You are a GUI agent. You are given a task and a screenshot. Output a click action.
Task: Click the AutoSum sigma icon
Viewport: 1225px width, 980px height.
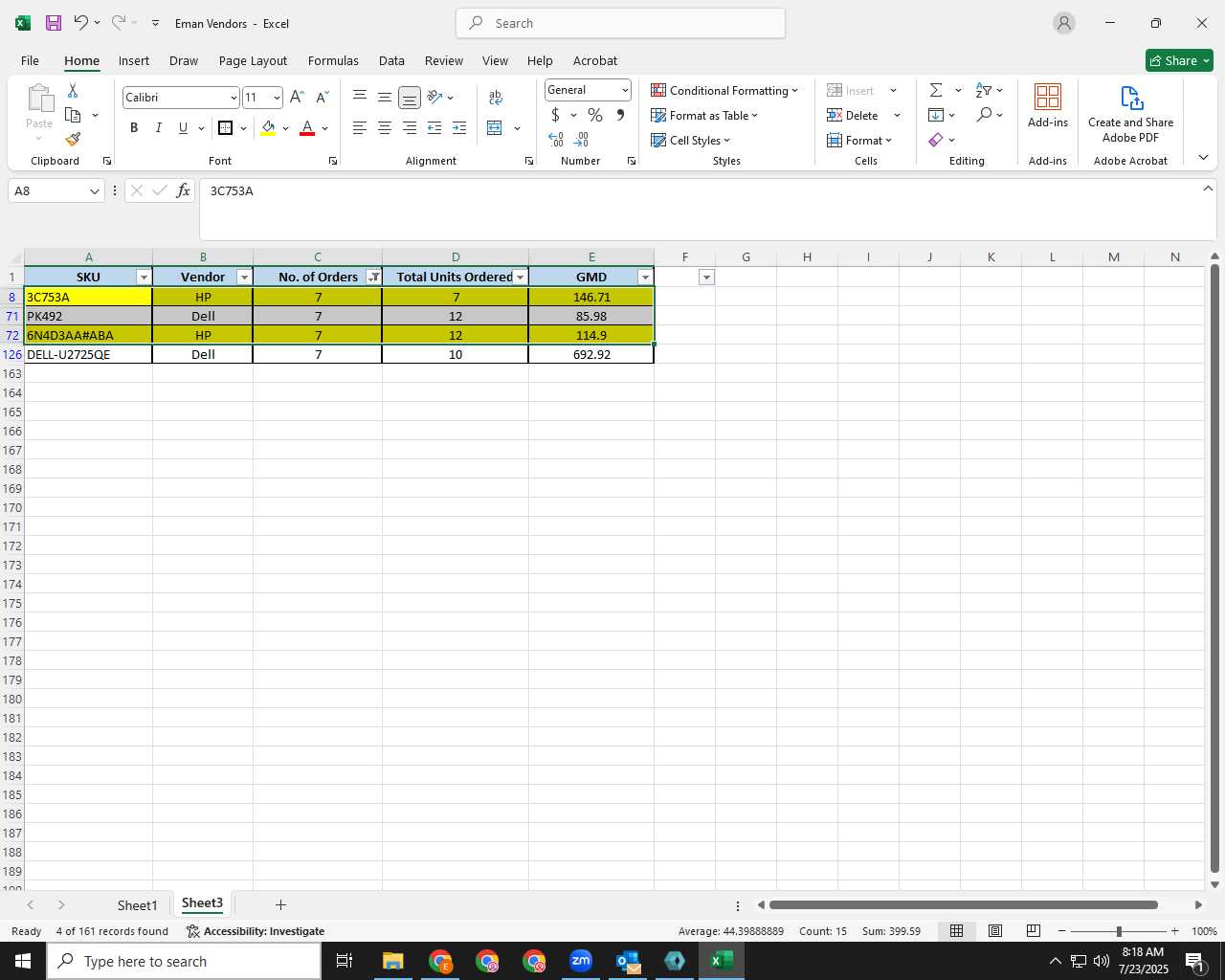(x=936, y=90)
